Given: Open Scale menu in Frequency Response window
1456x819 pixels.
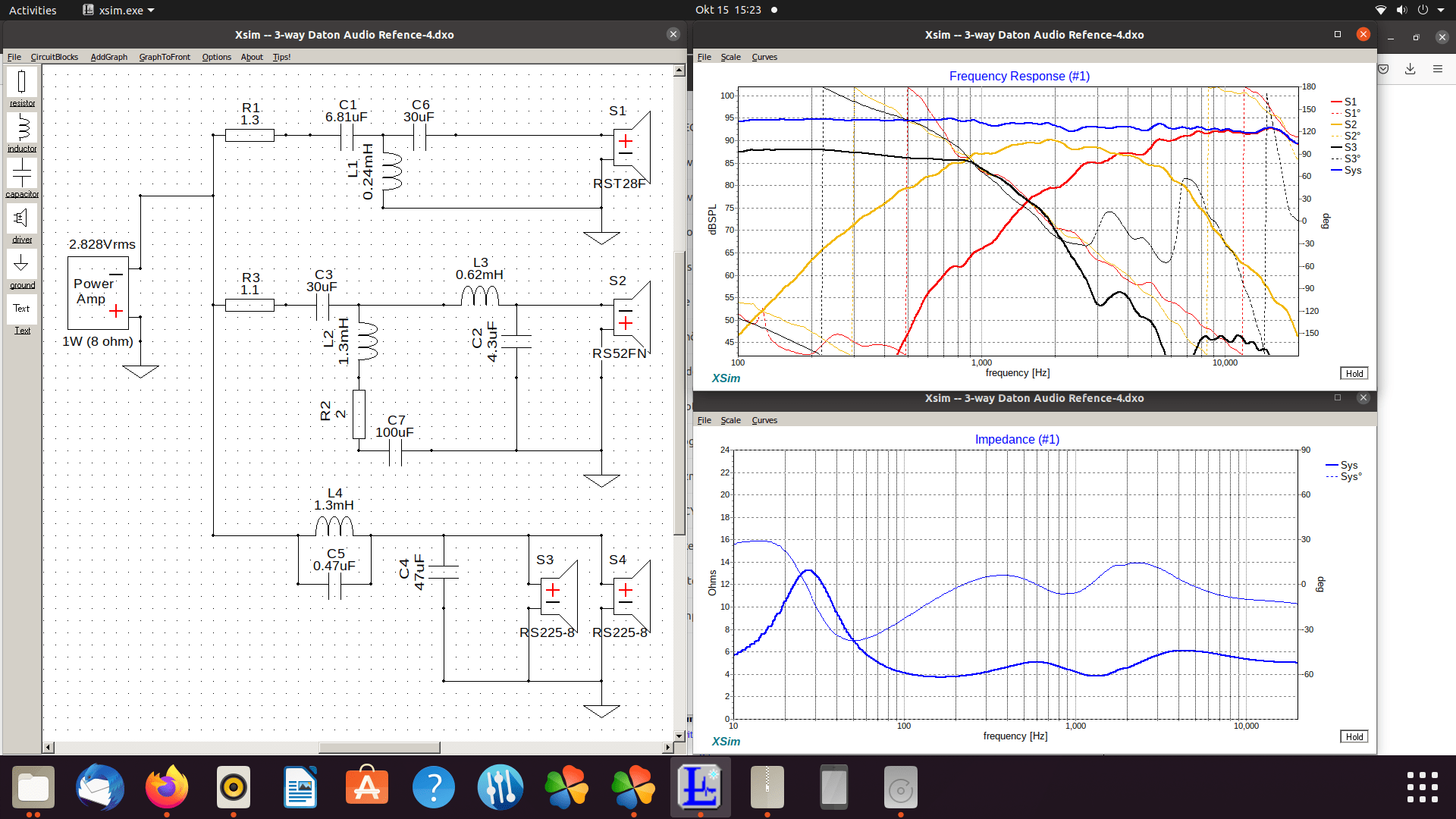Looking at the screenshot, I should pyautogui.click(x=730, y=57).
